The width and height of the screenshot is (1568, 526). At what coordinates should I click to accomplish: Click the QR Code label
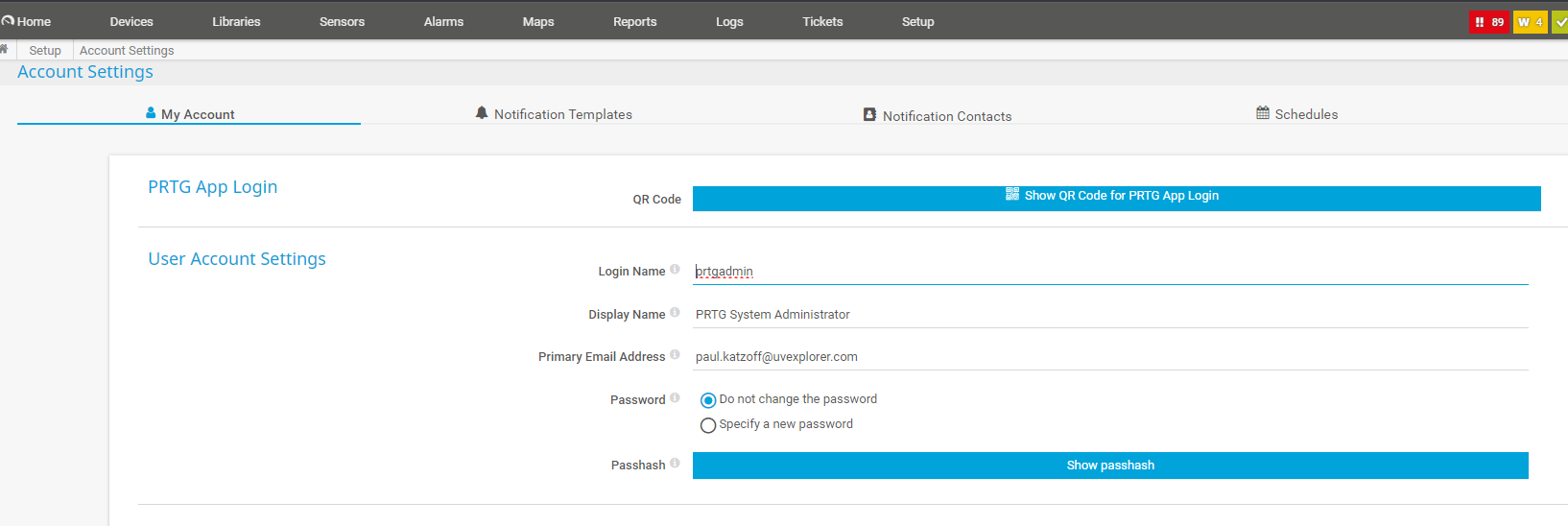click(x=656, y=200)
